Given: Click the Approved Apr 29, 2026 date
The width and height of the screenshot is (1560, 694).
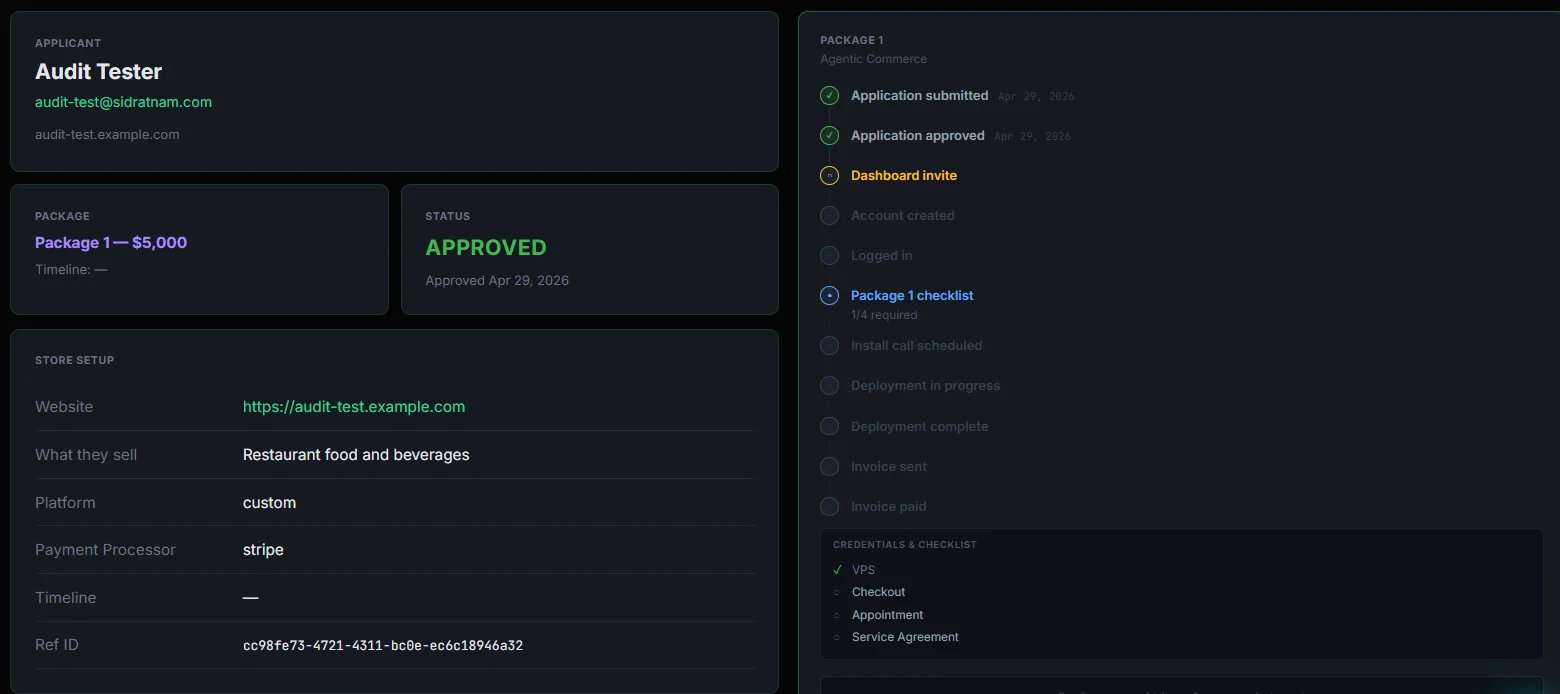Looking at the screenshot, I should (x=497, y=281).
